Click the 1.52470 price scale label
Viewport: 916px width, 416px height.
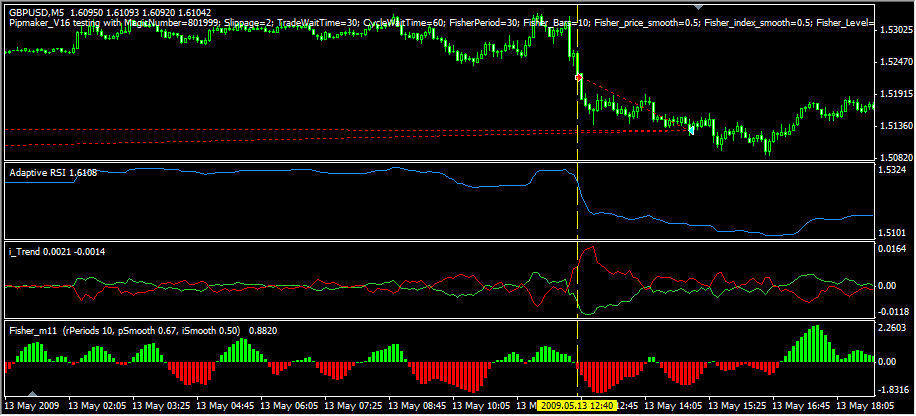coord(894,62)
